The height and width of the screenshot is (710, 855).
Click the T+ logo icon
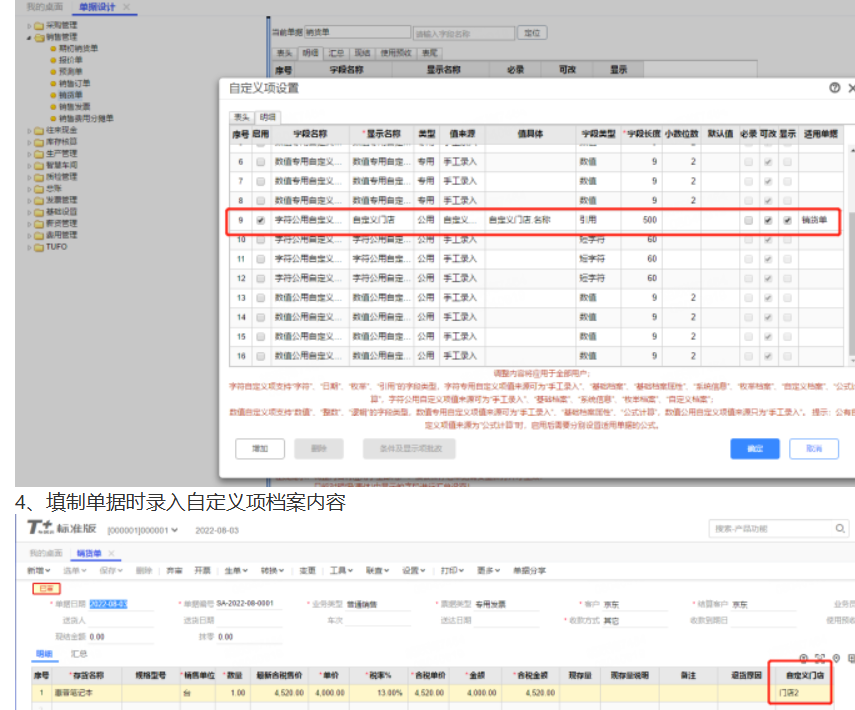37,527
